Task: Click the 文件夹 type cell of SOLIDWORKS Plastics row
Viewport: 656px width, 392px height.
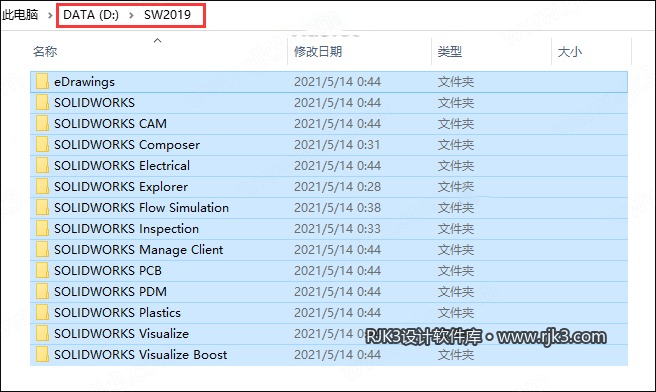Action: pyautogui.click(x=456, y=313)
